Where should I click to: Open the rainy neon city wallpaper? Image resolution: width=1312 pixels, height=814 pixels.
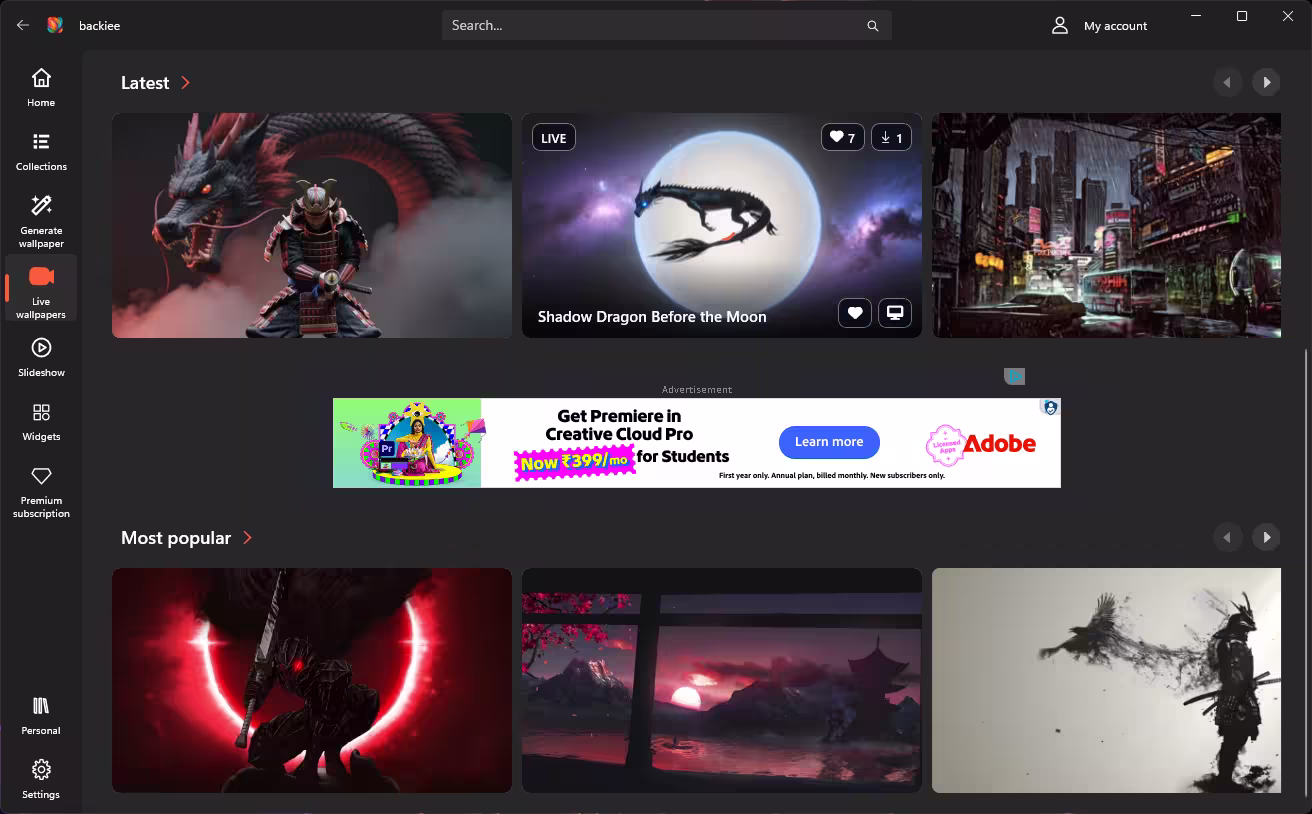point(1106,225)
